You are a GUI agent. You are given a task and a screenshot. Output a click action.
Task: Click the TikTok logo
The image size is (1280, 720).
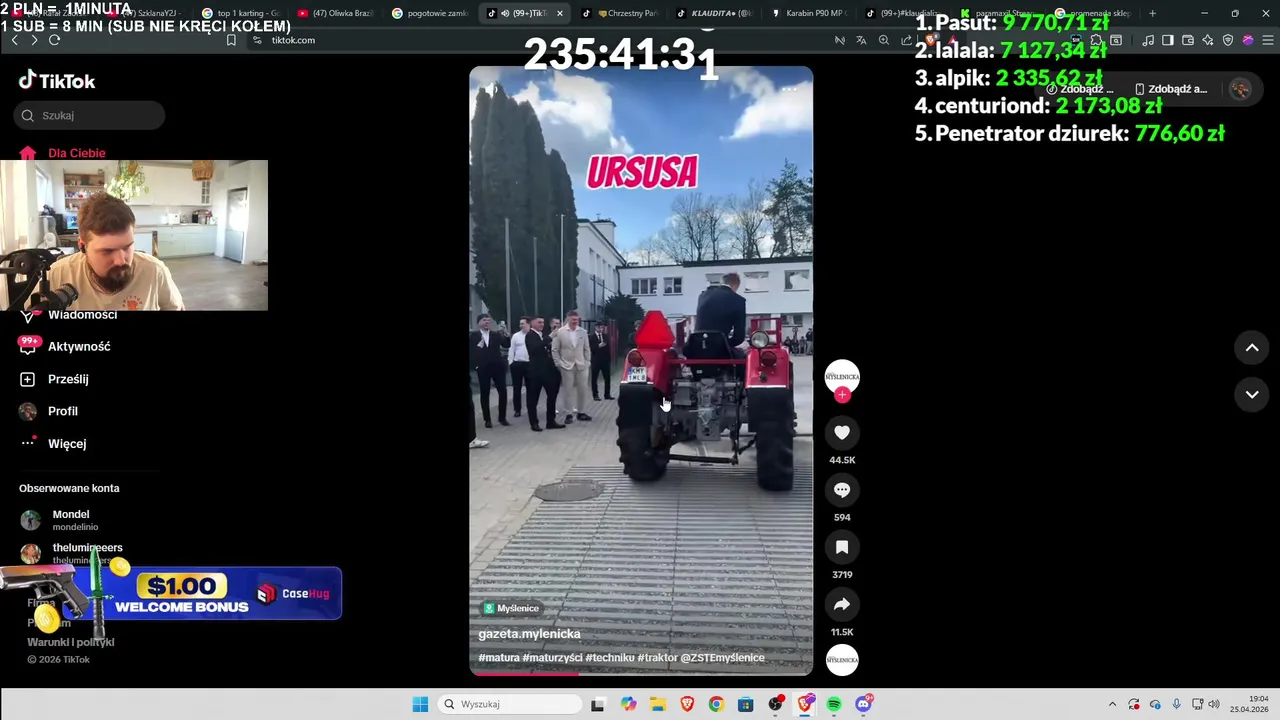click(x=57, y=81)
